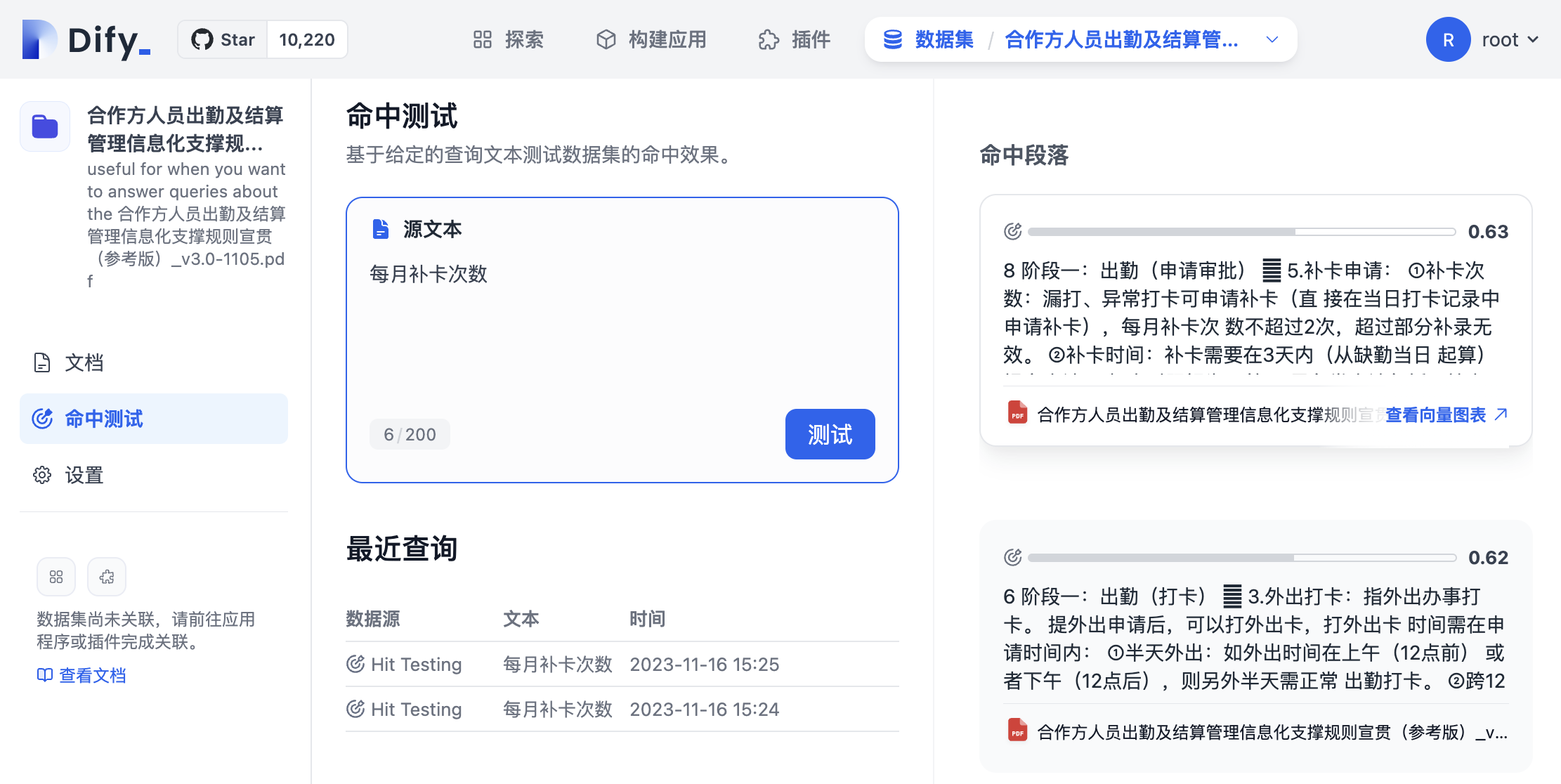Click the Dify logo
This screenshot has height=784, width=1561.
[x=86, y=39]
